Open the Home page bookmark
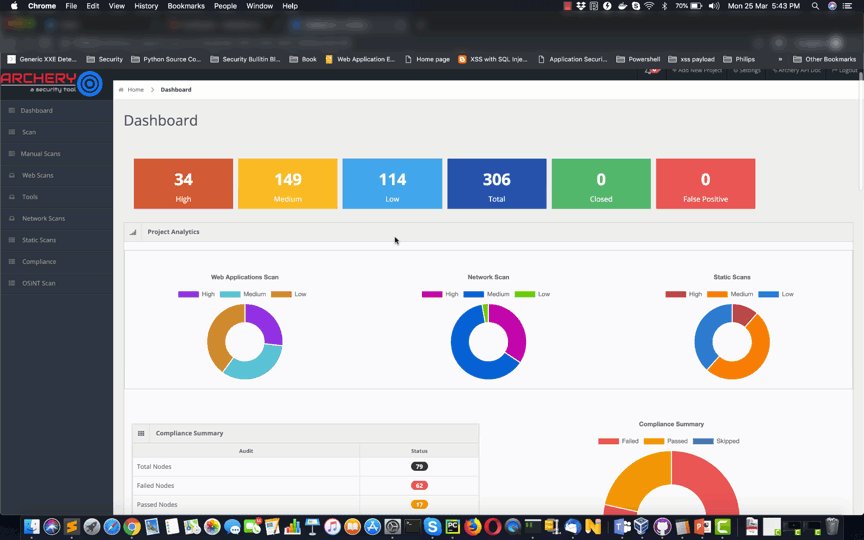Screen dimensions: 864x540 427,59
